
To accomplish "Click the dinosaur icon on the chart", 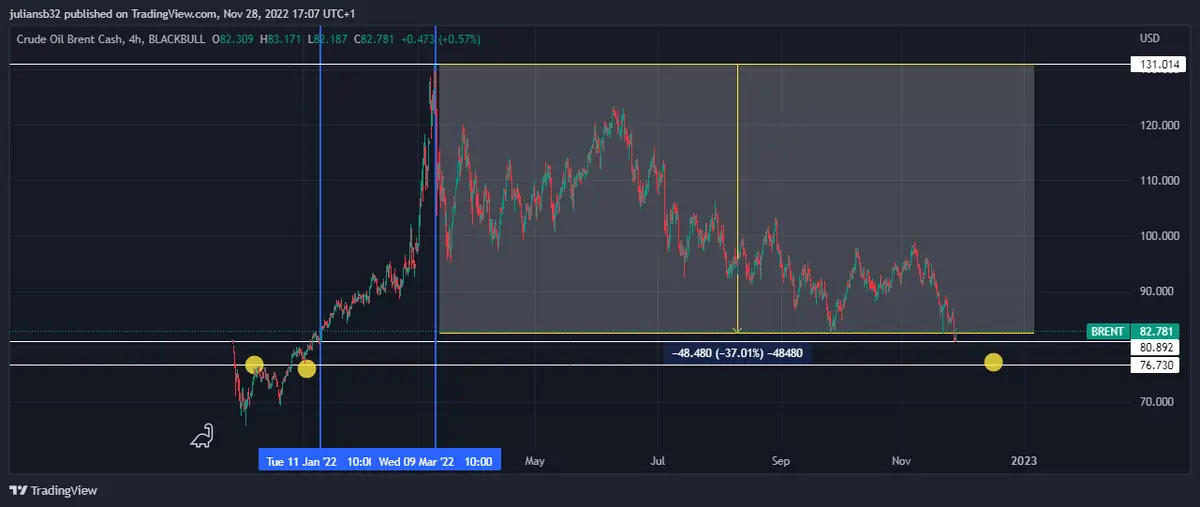I will coord(202,435).
